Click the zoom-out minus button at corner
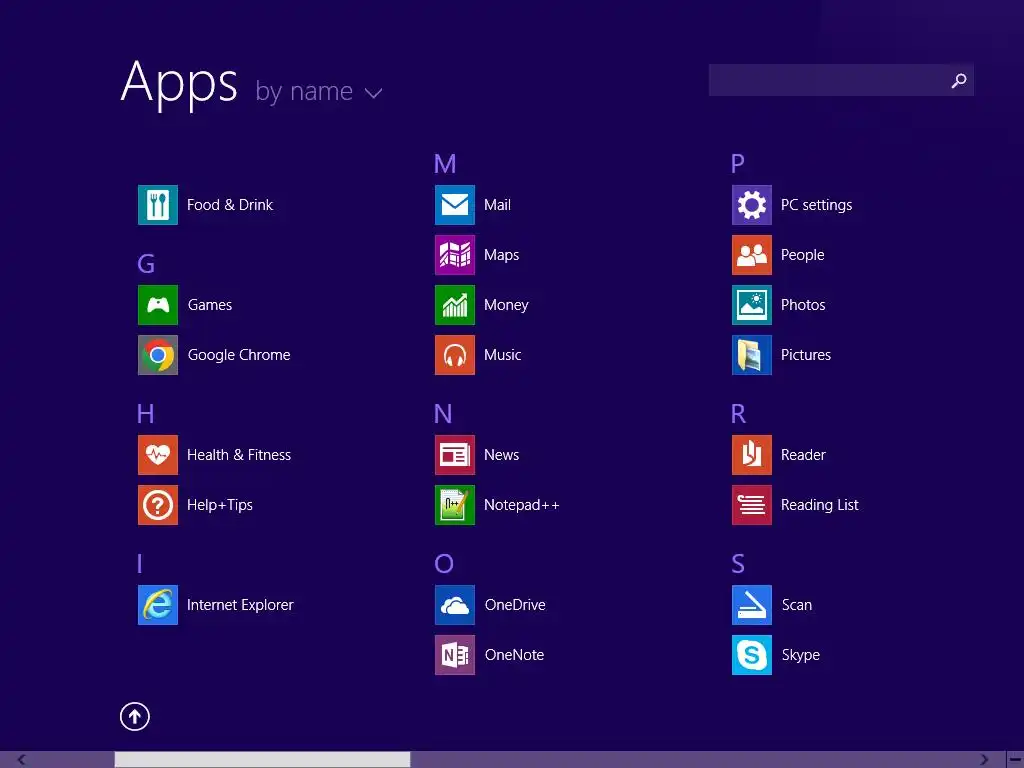 click(1015, 760)
